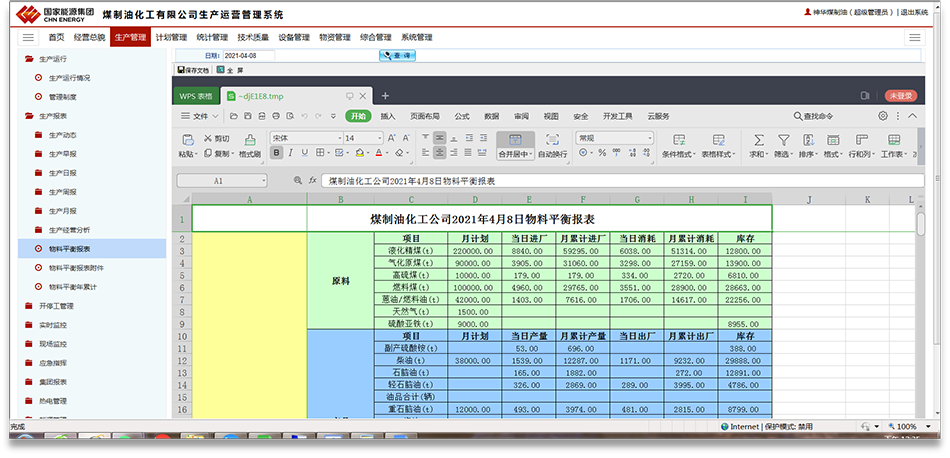Toggle Merge and Center (合并居中)
The width and height of the screenshot is (950, 458).
click(516, 146)
